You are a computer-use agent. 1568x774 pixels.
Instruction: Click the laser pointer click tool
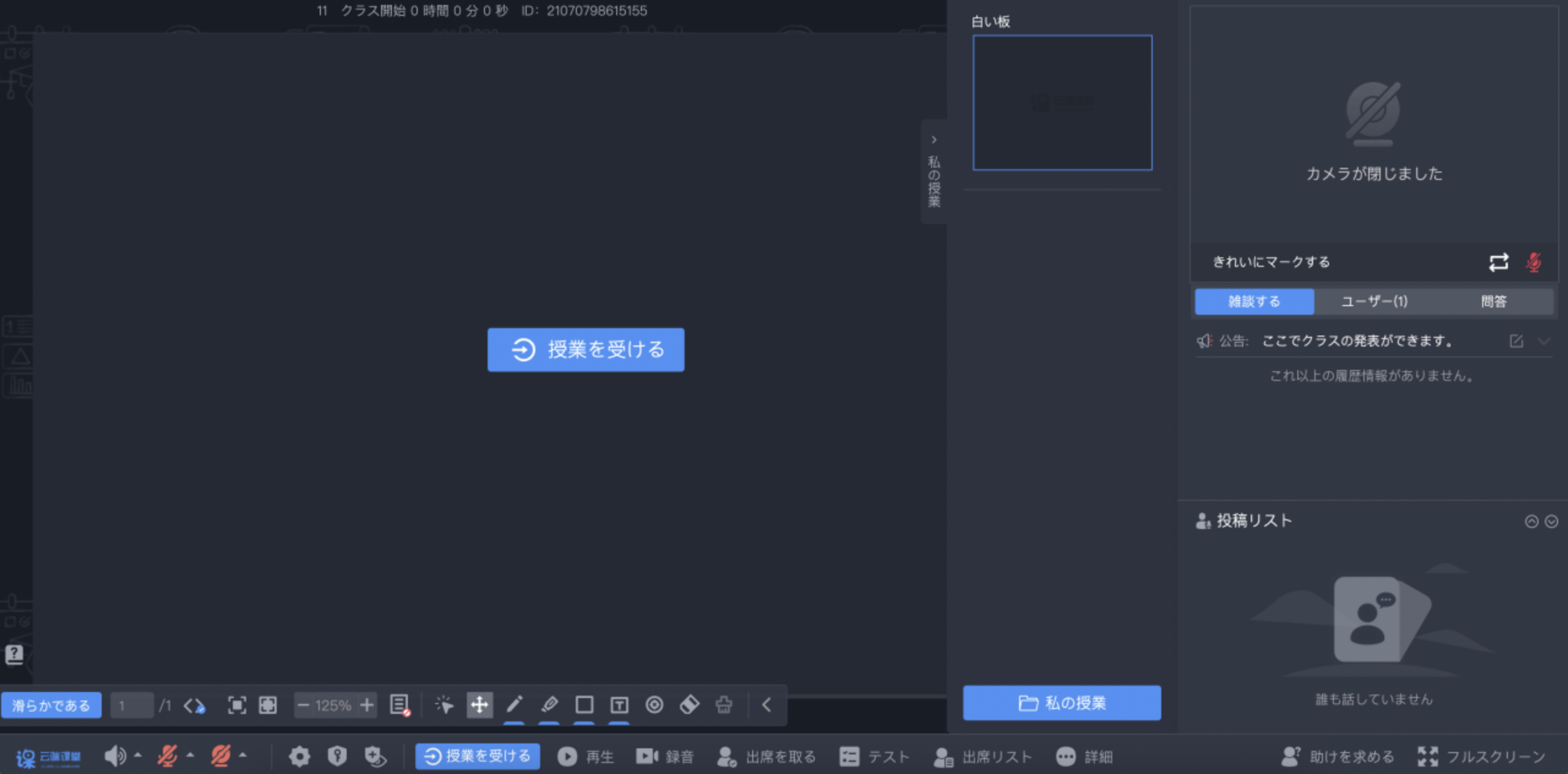[x=444, y=705]
